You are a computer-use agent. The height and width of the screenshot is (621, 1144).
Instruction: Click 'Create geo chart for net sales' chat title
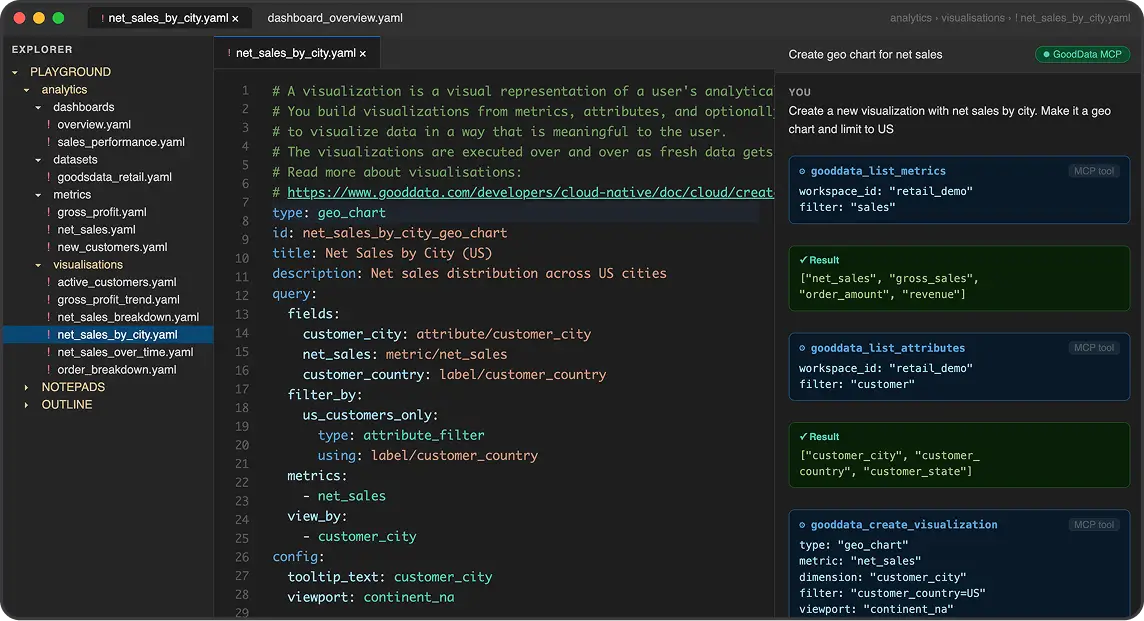[x=865, y=55]
